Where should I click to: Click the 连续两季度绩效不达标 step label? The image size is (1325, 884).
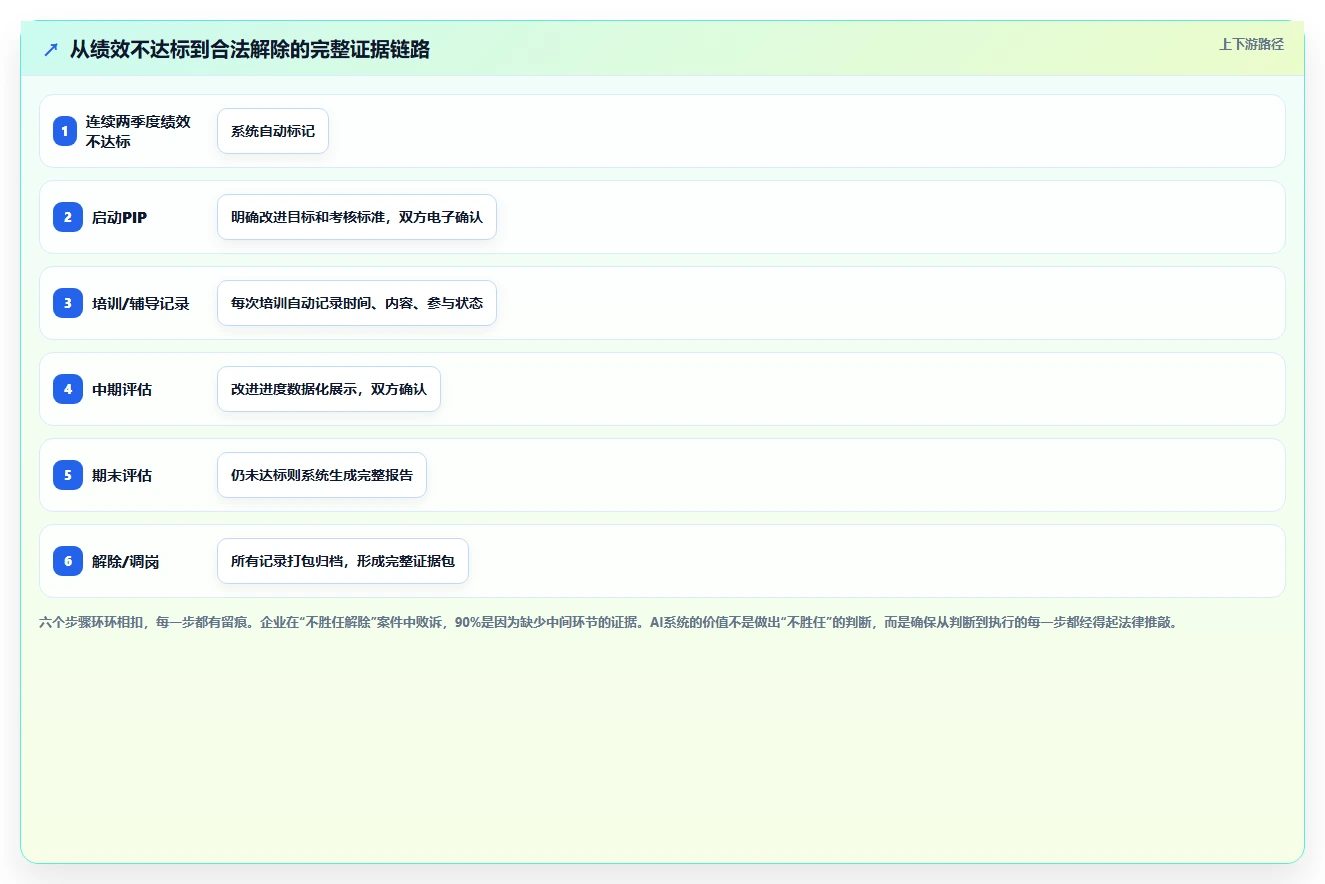coord(138,131)
